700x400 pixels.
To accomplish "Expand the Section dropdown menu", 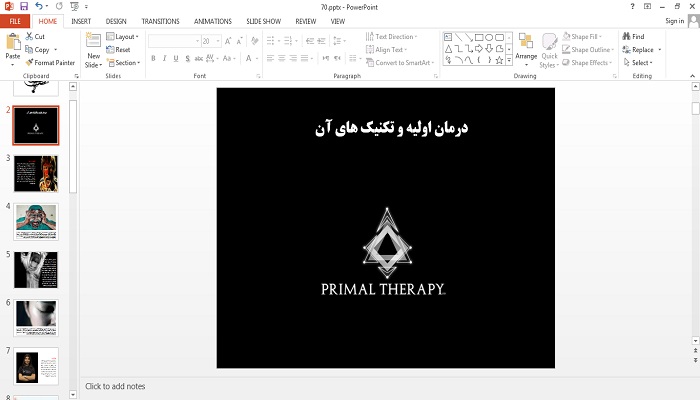I will pos(127,62).
